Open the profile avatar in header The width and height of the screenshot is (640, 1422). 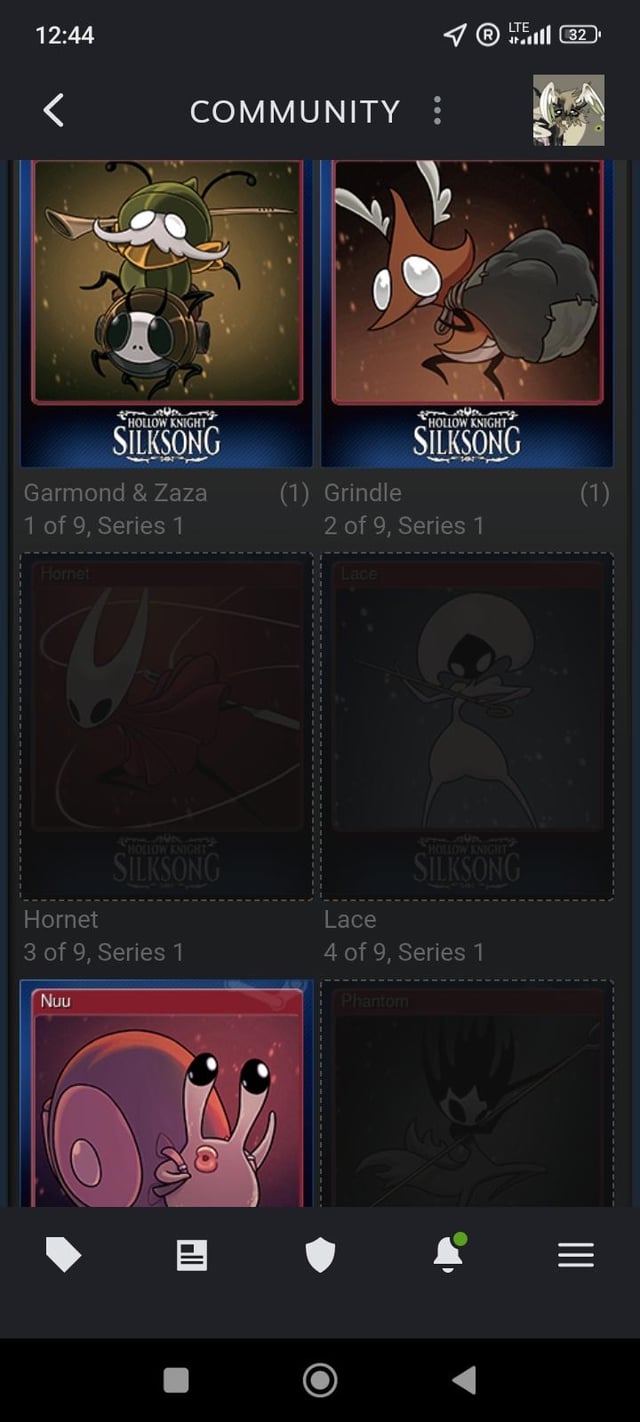coord(568,110)
